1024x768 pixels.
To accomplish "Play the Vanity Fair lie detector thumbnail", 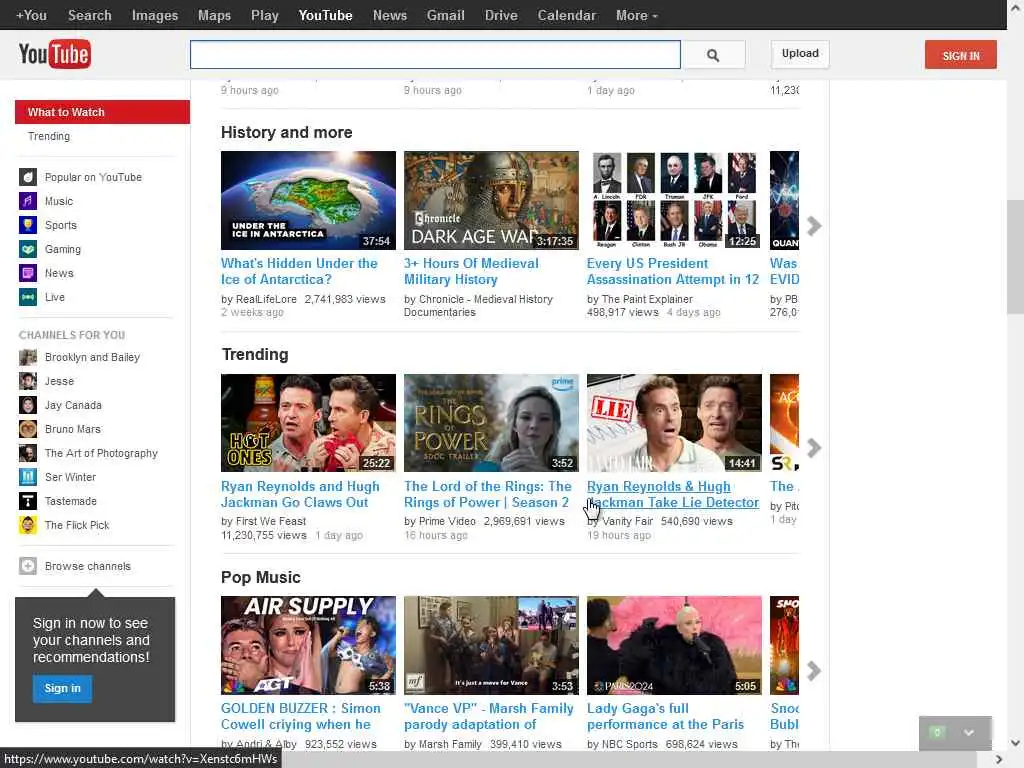I will [x=674, y=423].
